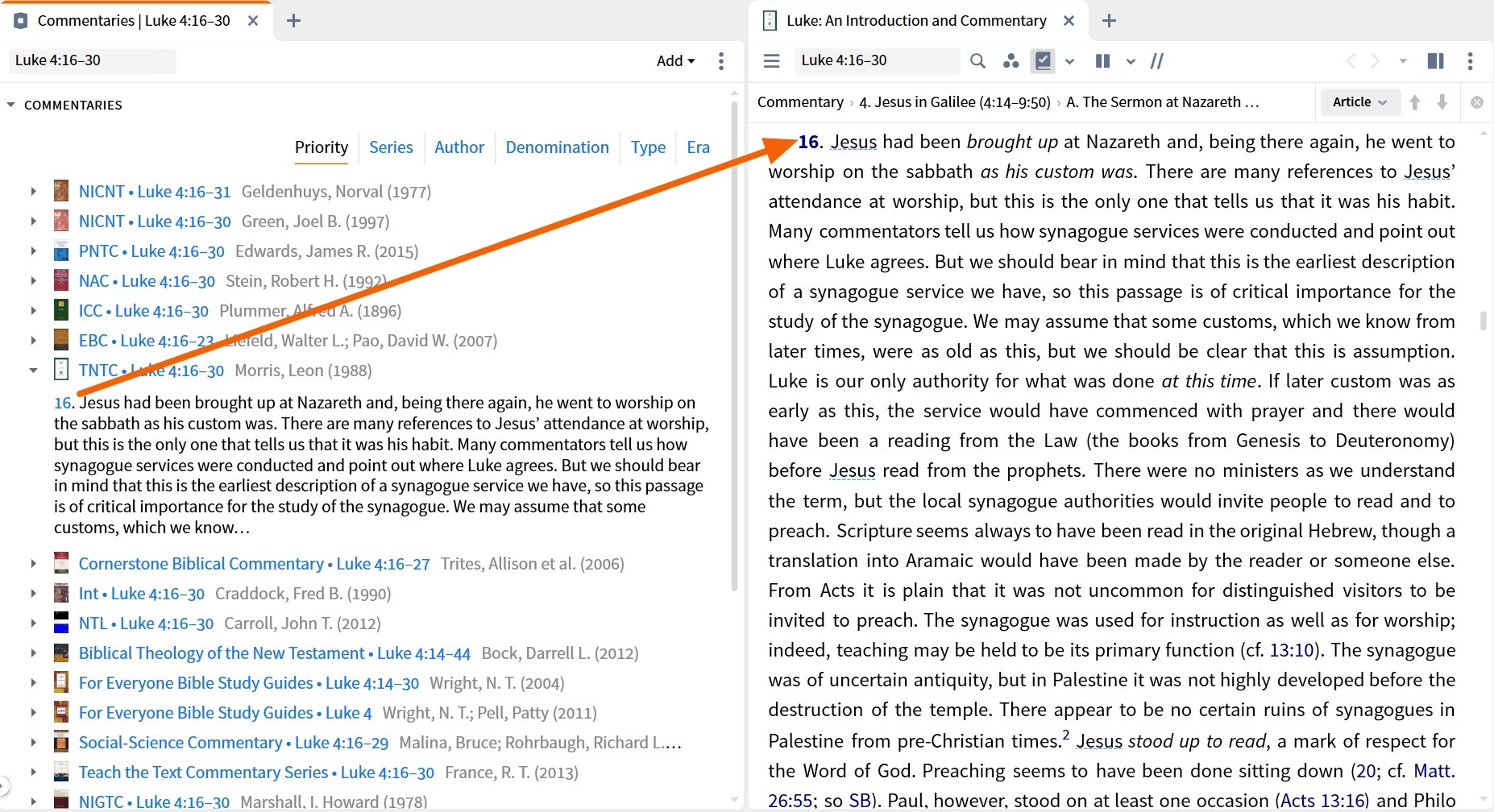Screen dimensions: 1494x812
Task: Expand the Social-Science Commentary row
Action: pyautogui.click(x=33, y=743)
